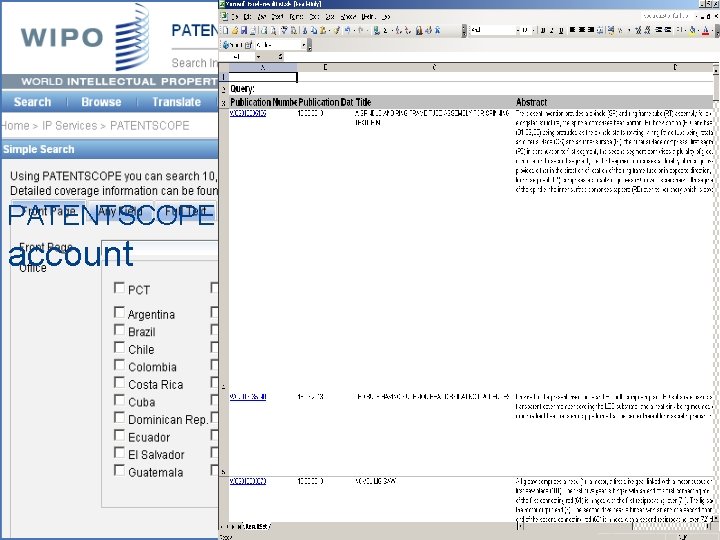Follow the IP Services breadcrumb link
720x540 pixels.
point(70,125)
